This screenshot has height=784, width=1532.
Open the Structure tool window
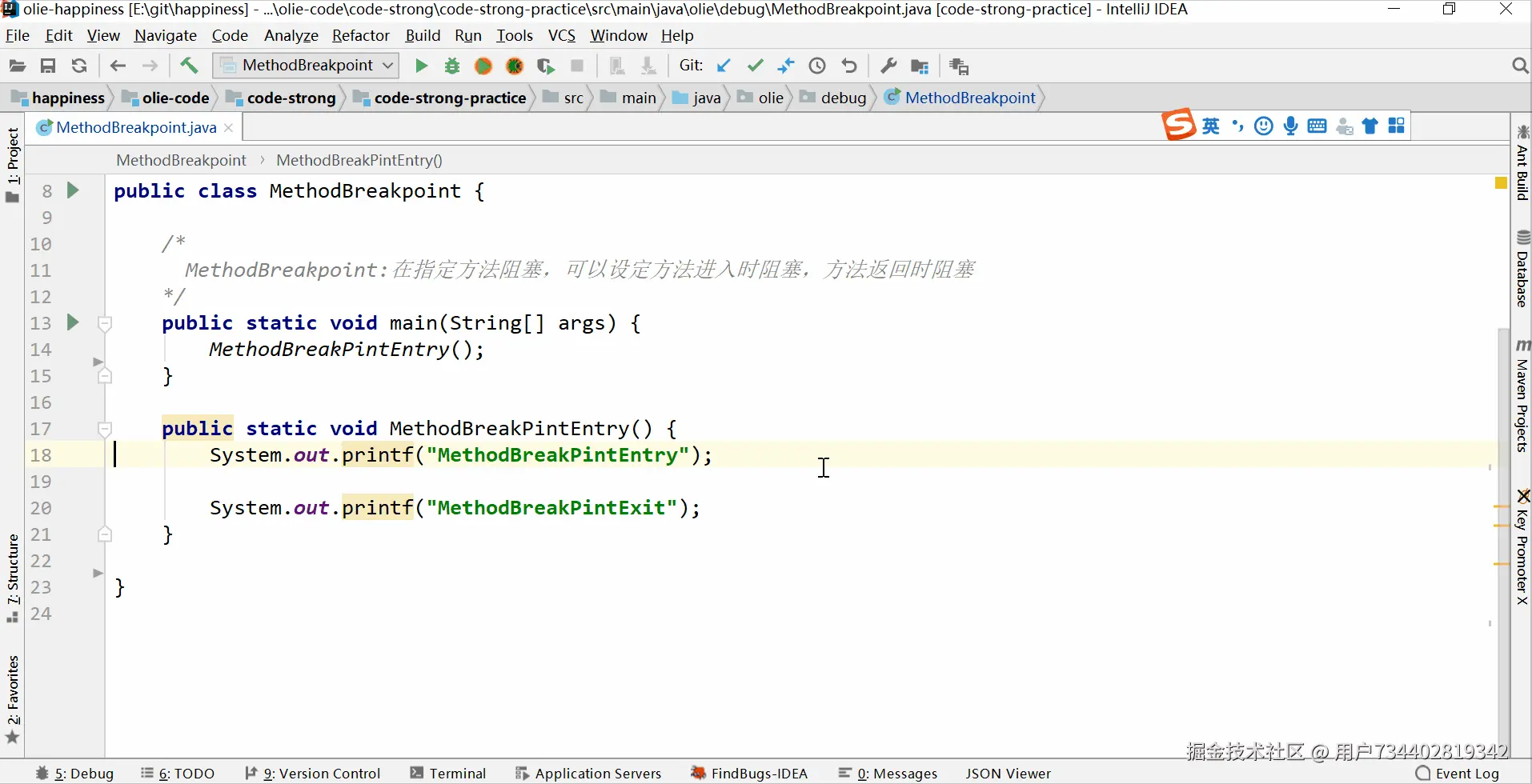tap(13, 578)
